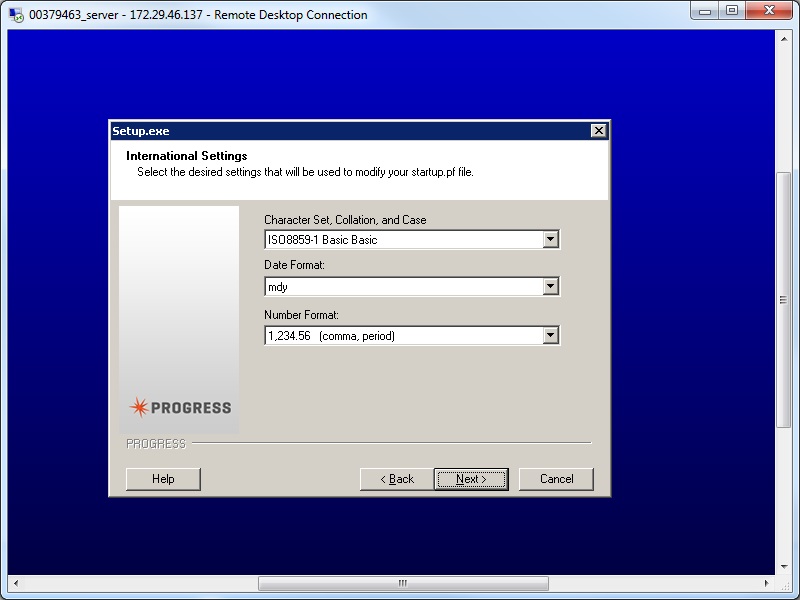This screenshot has width=800, height=600.
Task: Click the vertical scrollbar down arrow
Action: pyautogui.click(x=784, y=565)
